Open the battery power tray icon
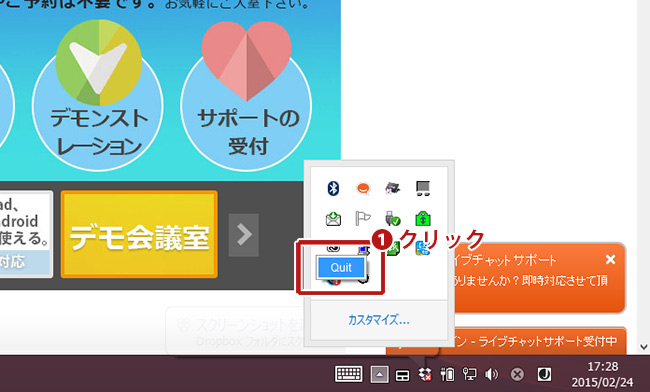The width and height of the screenshot is (650, 392). click(x=447, y=375)
